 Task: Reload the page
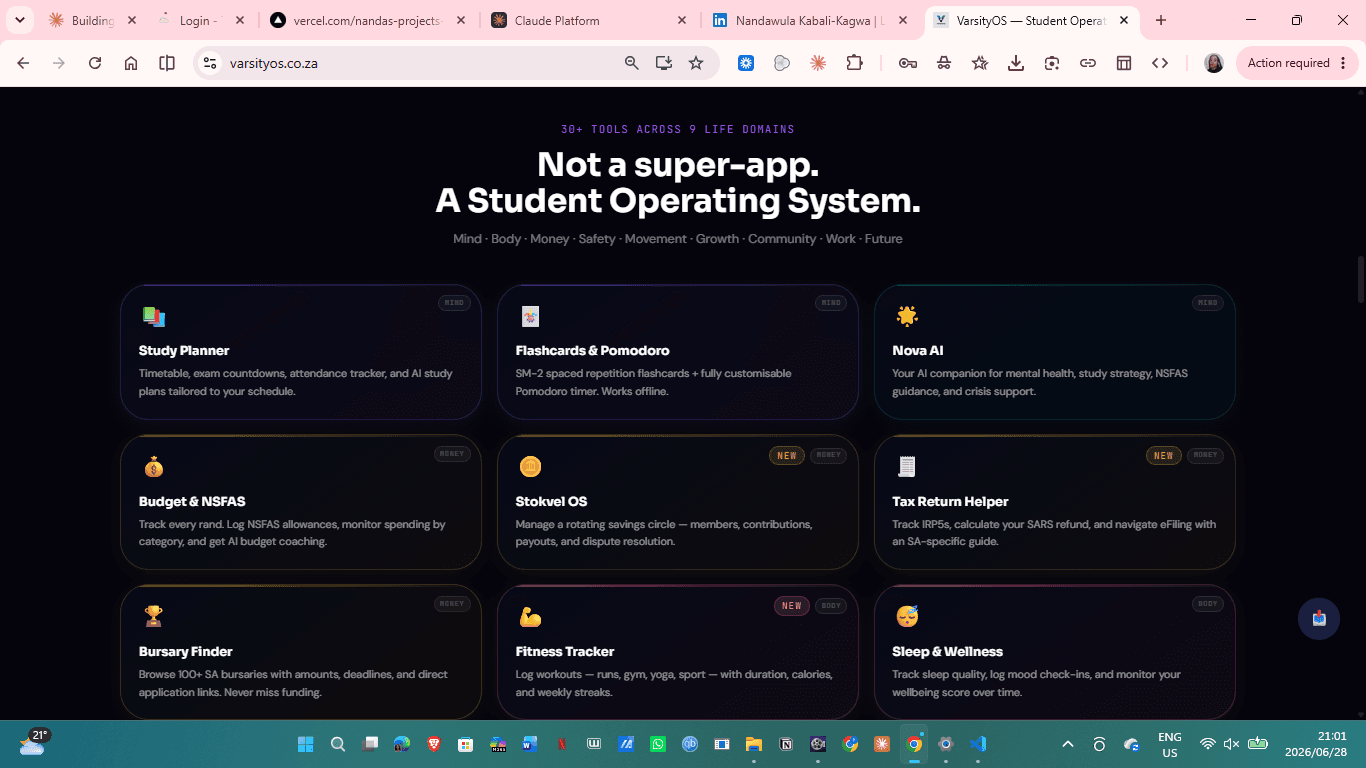[95, 63]
